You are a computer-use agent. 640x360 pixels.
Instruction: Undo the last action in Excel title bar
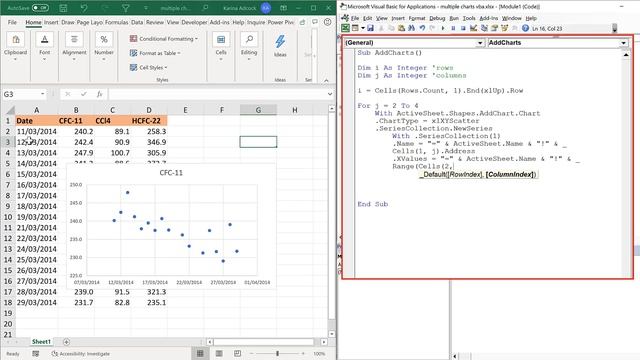click(84, 8)
